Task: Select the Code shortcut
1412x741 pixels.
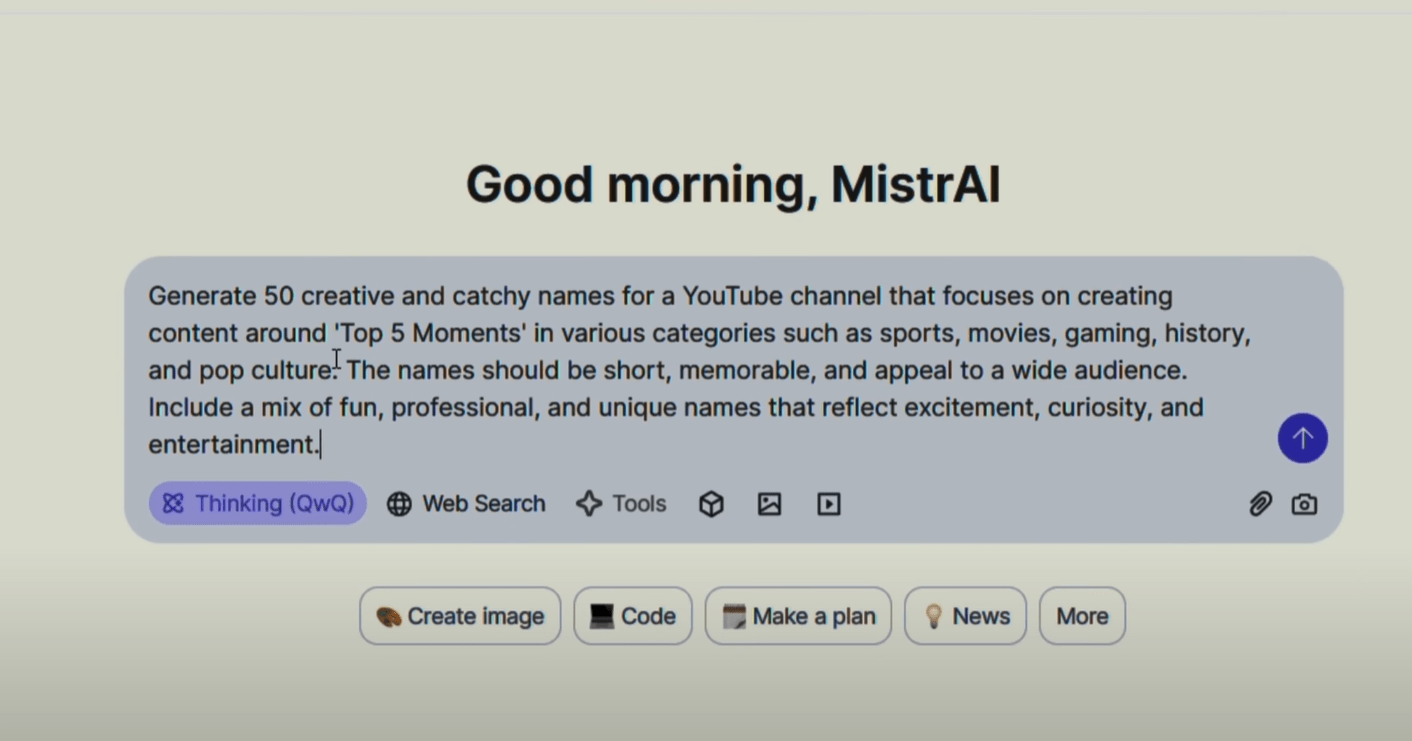Action: (633, 616)
